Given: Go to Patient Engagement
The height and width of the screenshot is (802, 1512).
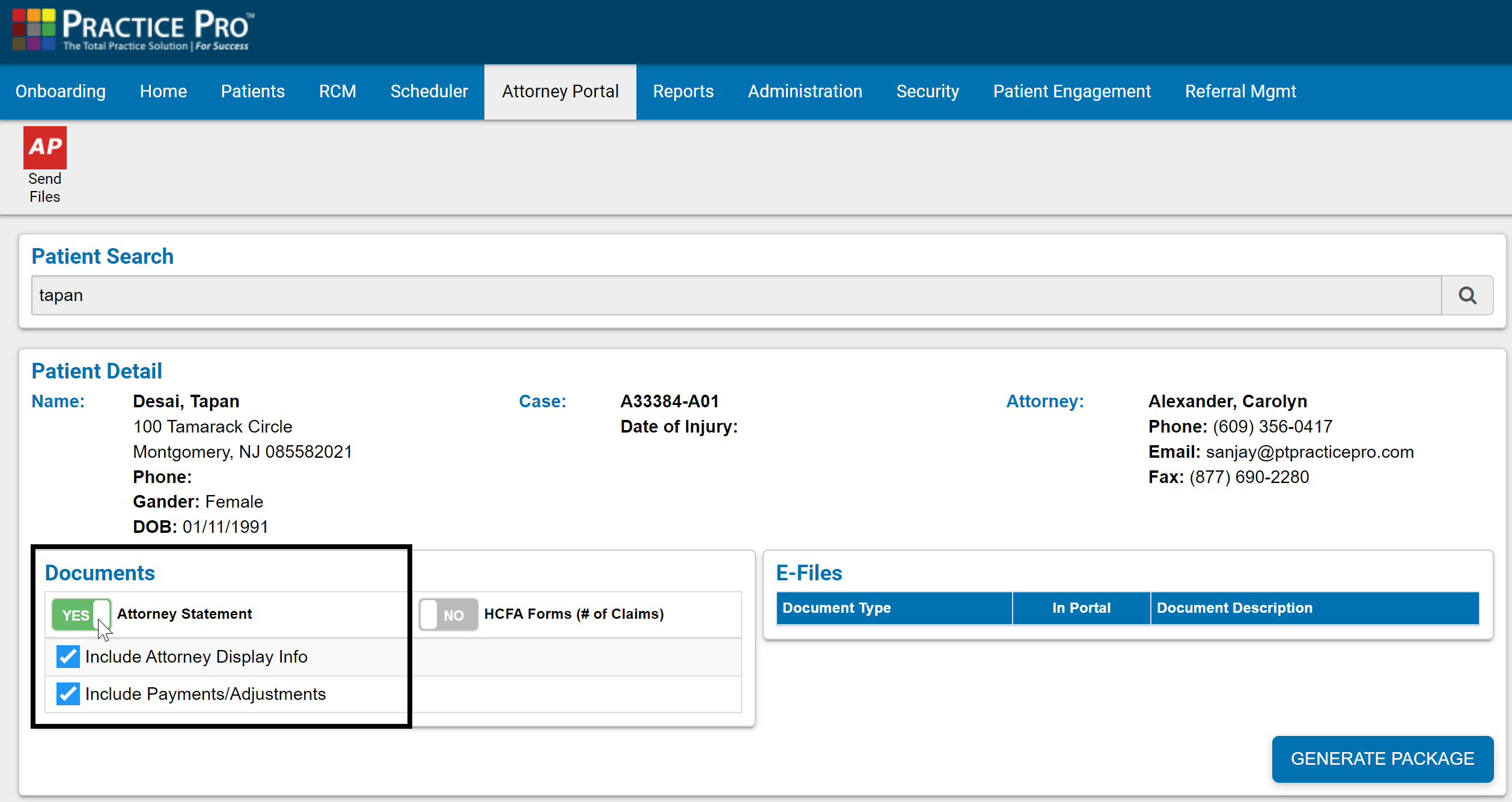Looking at the screenshot, I should (x=1072, y=91).
